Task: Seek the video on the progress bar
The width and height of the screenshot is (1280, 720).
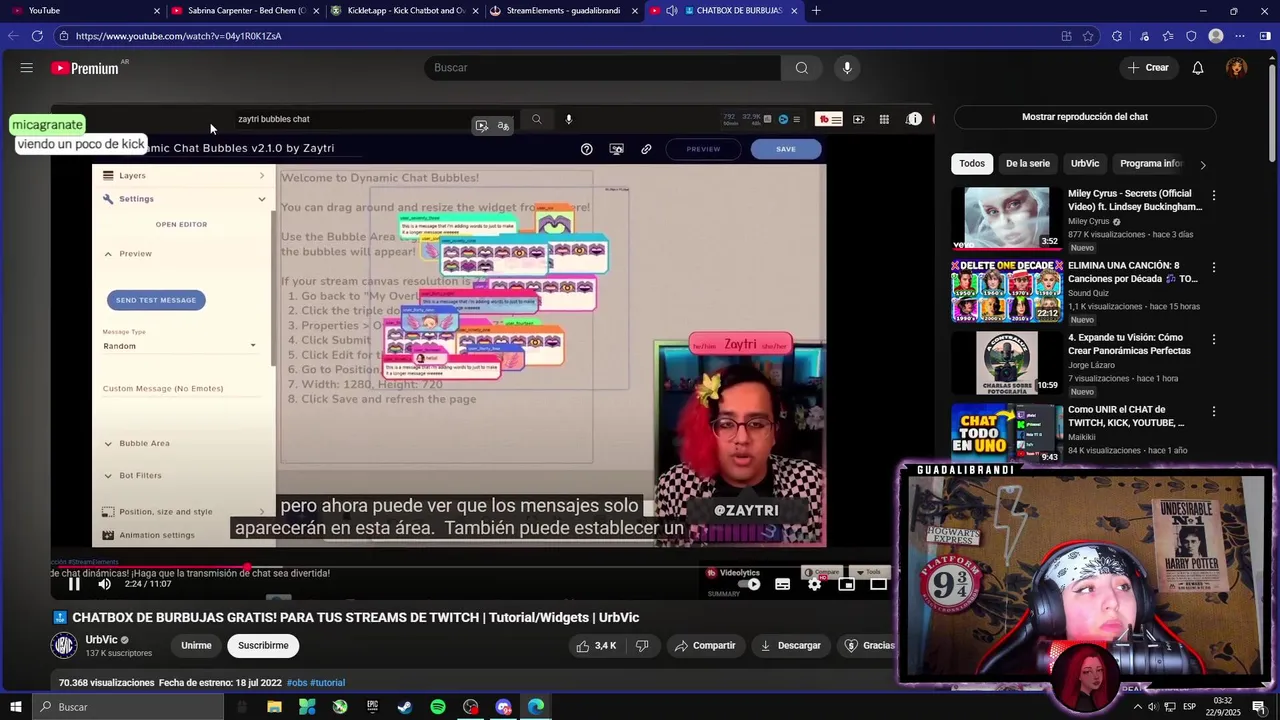Action: 475,567
